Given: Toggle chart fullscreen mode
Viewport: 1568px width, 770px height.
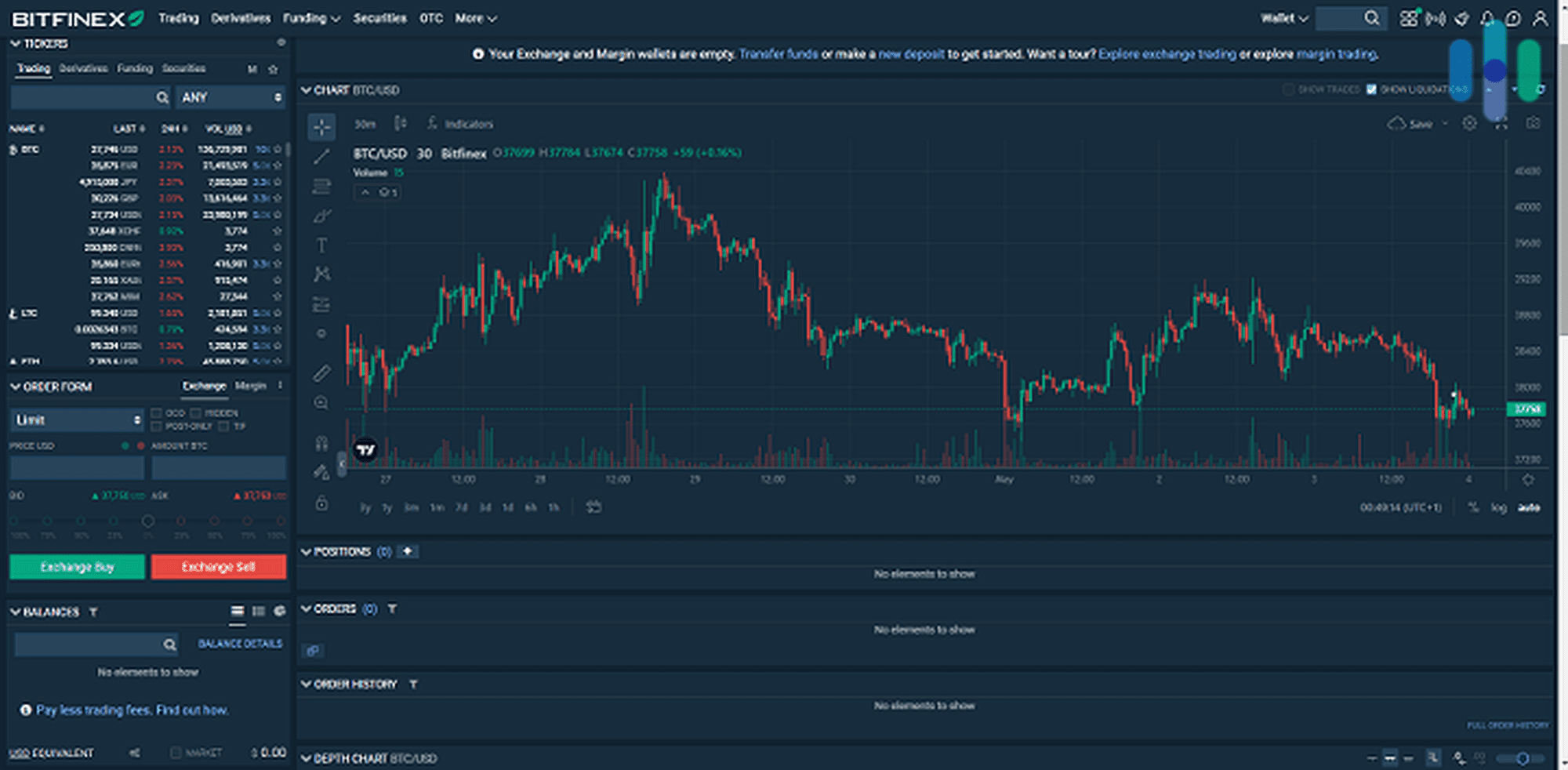Looking at the screenshot, I should click(1501, 124).
